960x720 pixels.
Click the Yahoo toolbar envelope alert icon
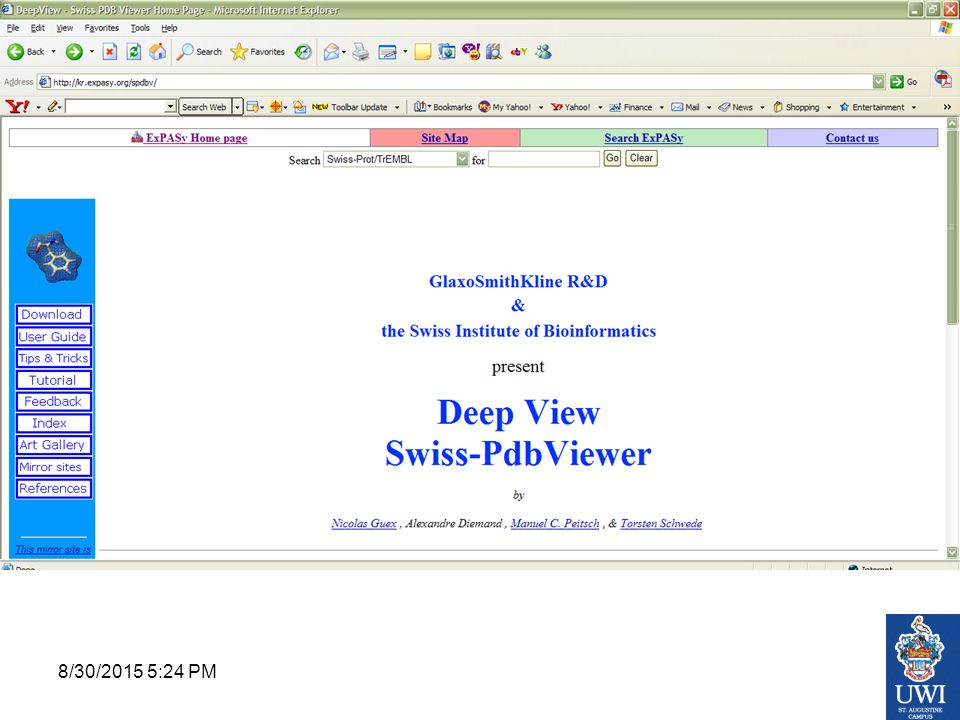pyautogui.click(x=299, y=107)
